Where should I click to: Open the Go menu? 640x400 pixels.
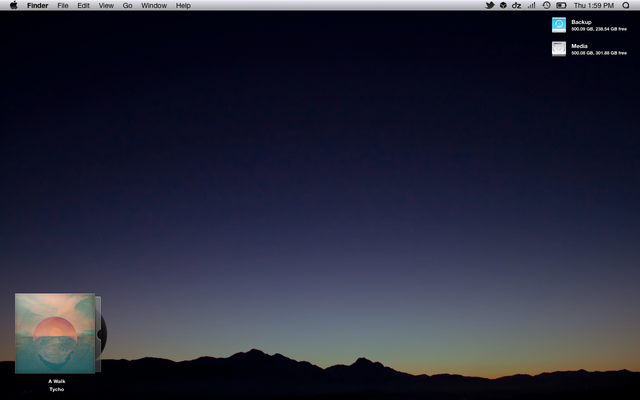127,5
